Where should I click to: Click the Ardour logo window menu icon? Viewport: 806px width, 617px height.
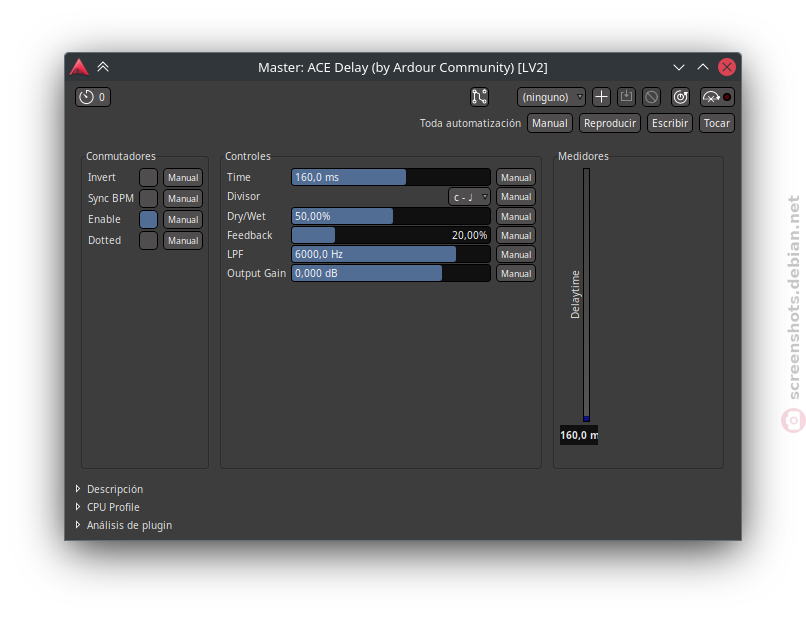(x=79, y=67)
